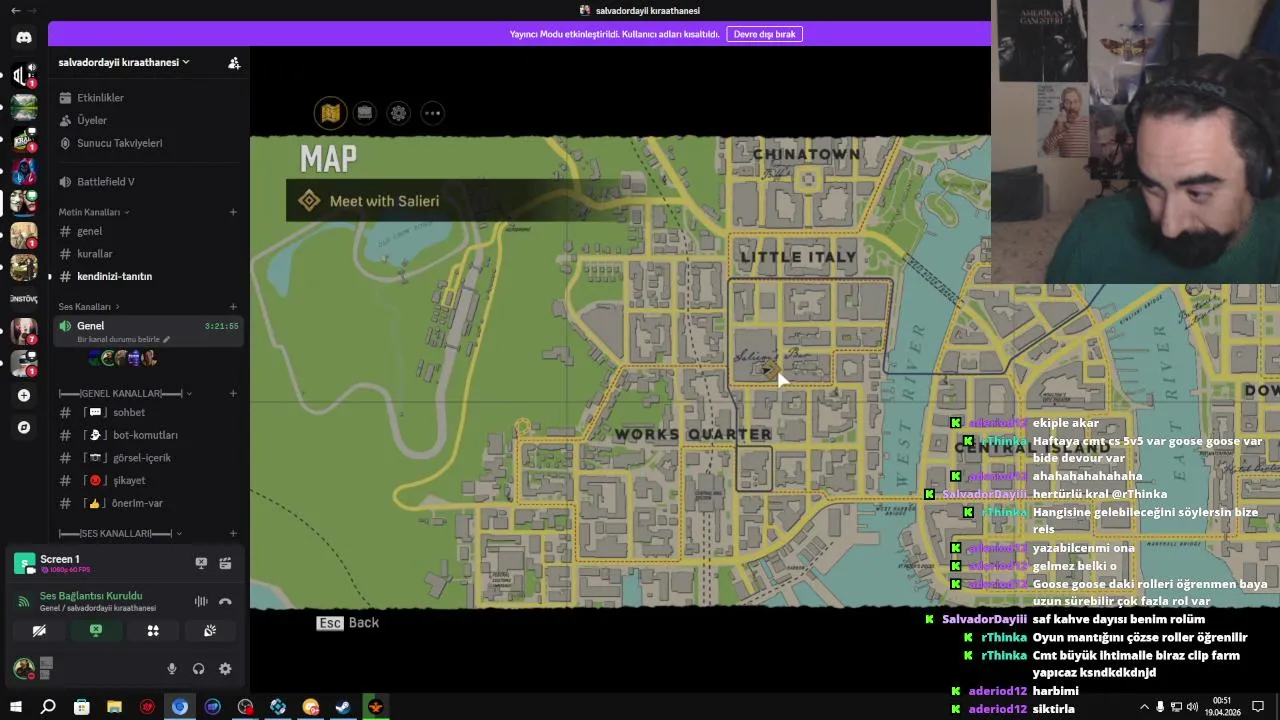
Task: Click Devre dışı bırak in streamer banner
Action: point(764,34)
